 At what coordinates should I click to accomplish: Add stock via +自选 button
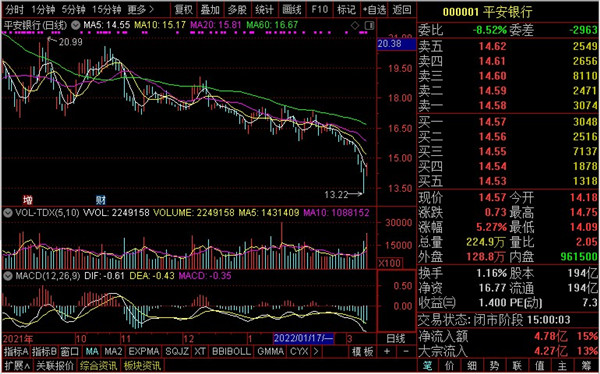(374, 9)
